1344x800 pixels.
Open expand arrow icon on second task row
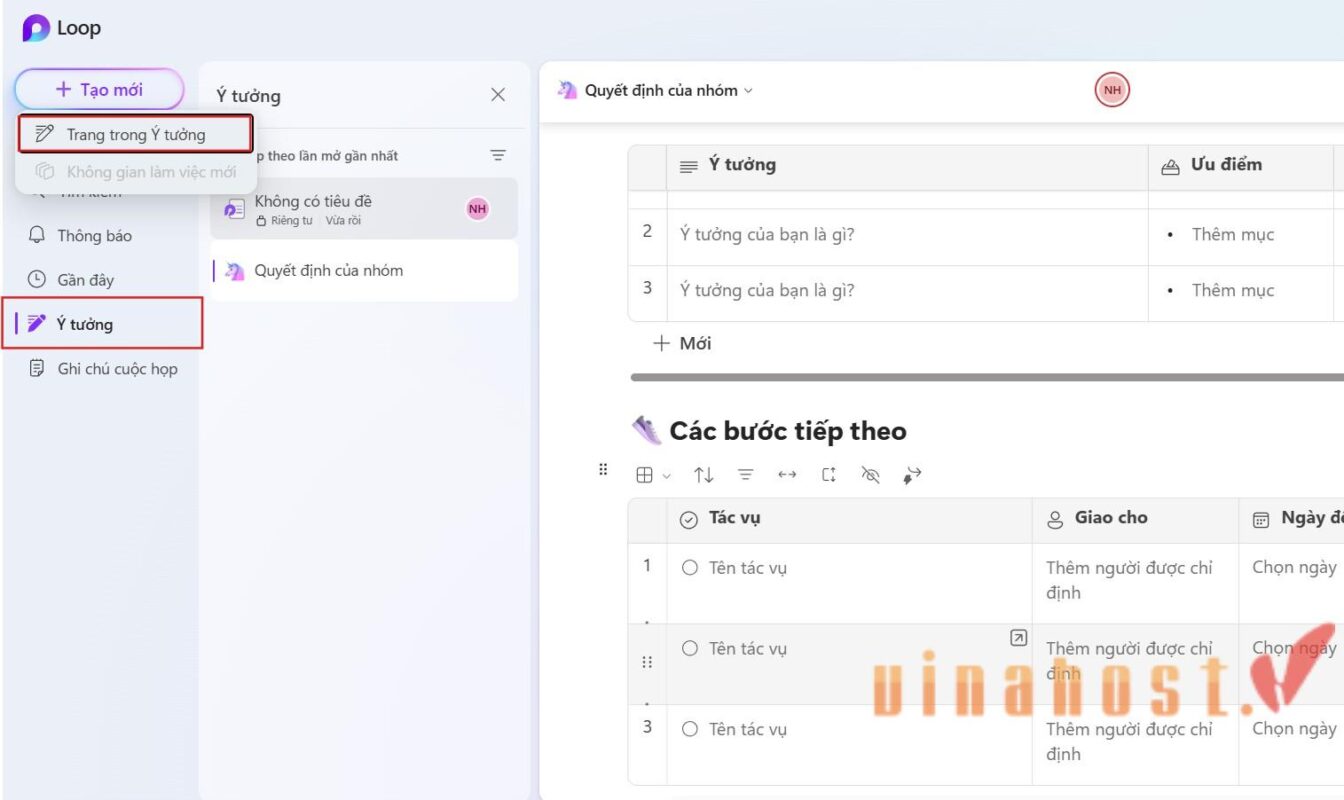tap(1018, 637)
